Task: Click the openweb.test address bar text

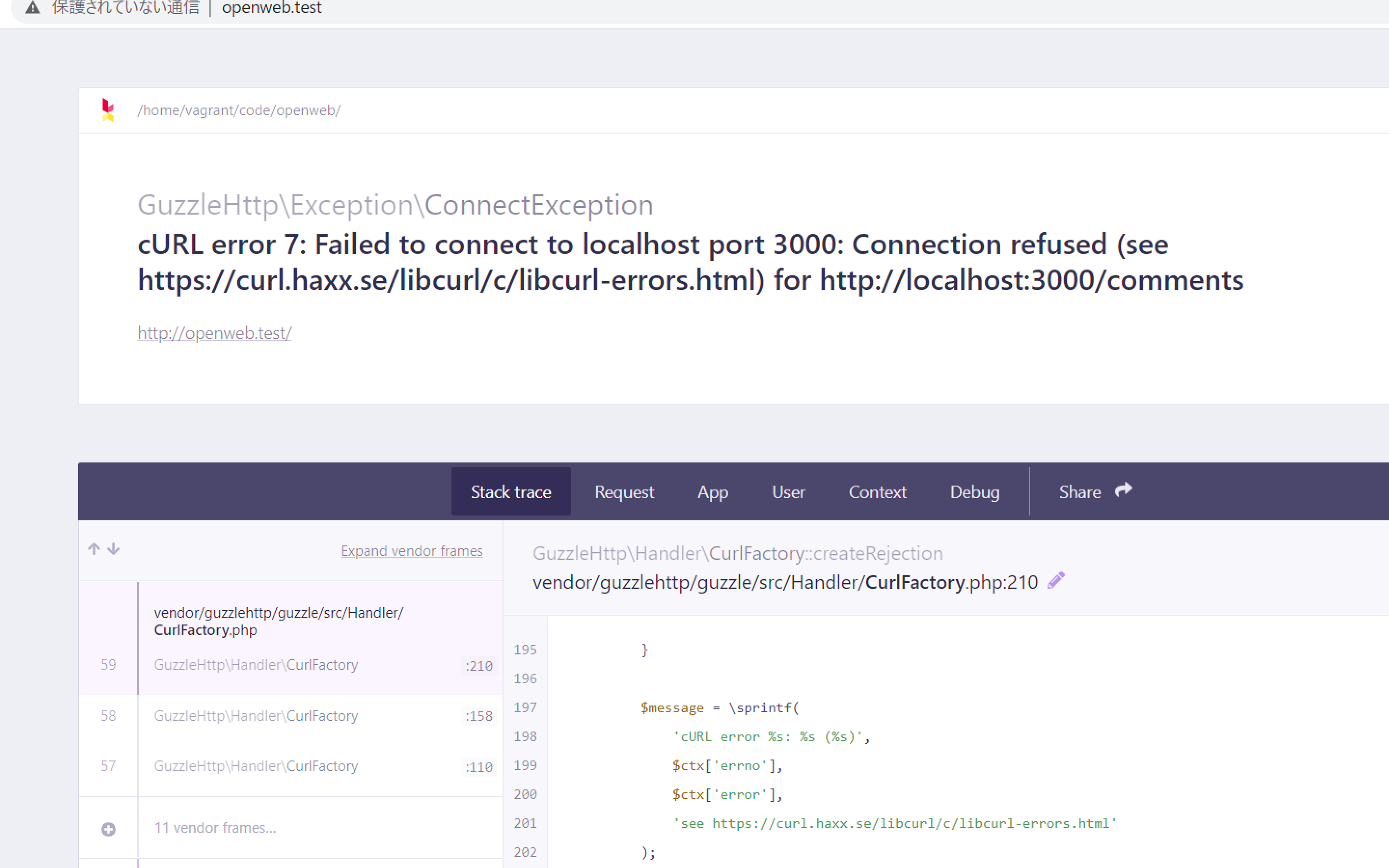Action: (272, 8)
